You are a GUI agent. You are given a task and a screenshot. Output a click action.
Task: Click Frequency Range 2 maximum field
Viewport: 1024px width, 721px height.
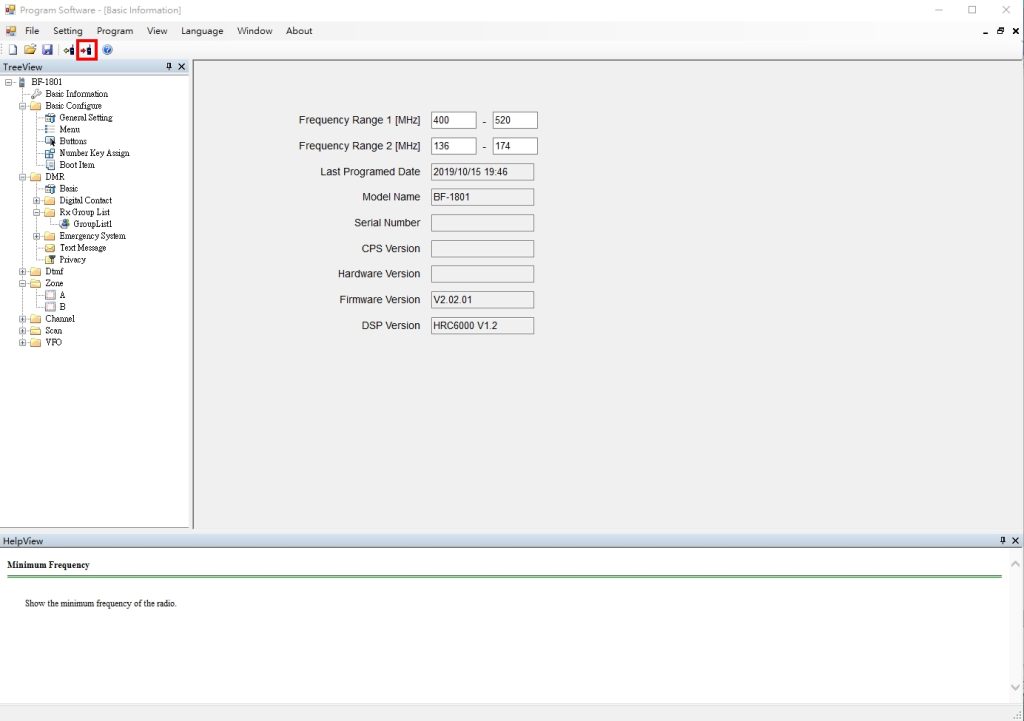coord(515,146)
